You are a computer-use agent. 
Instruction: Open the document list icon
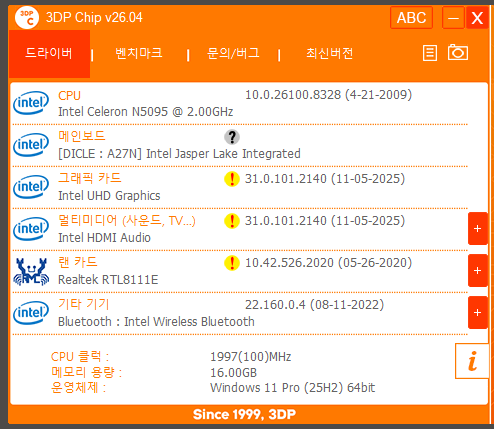point(430,53)
